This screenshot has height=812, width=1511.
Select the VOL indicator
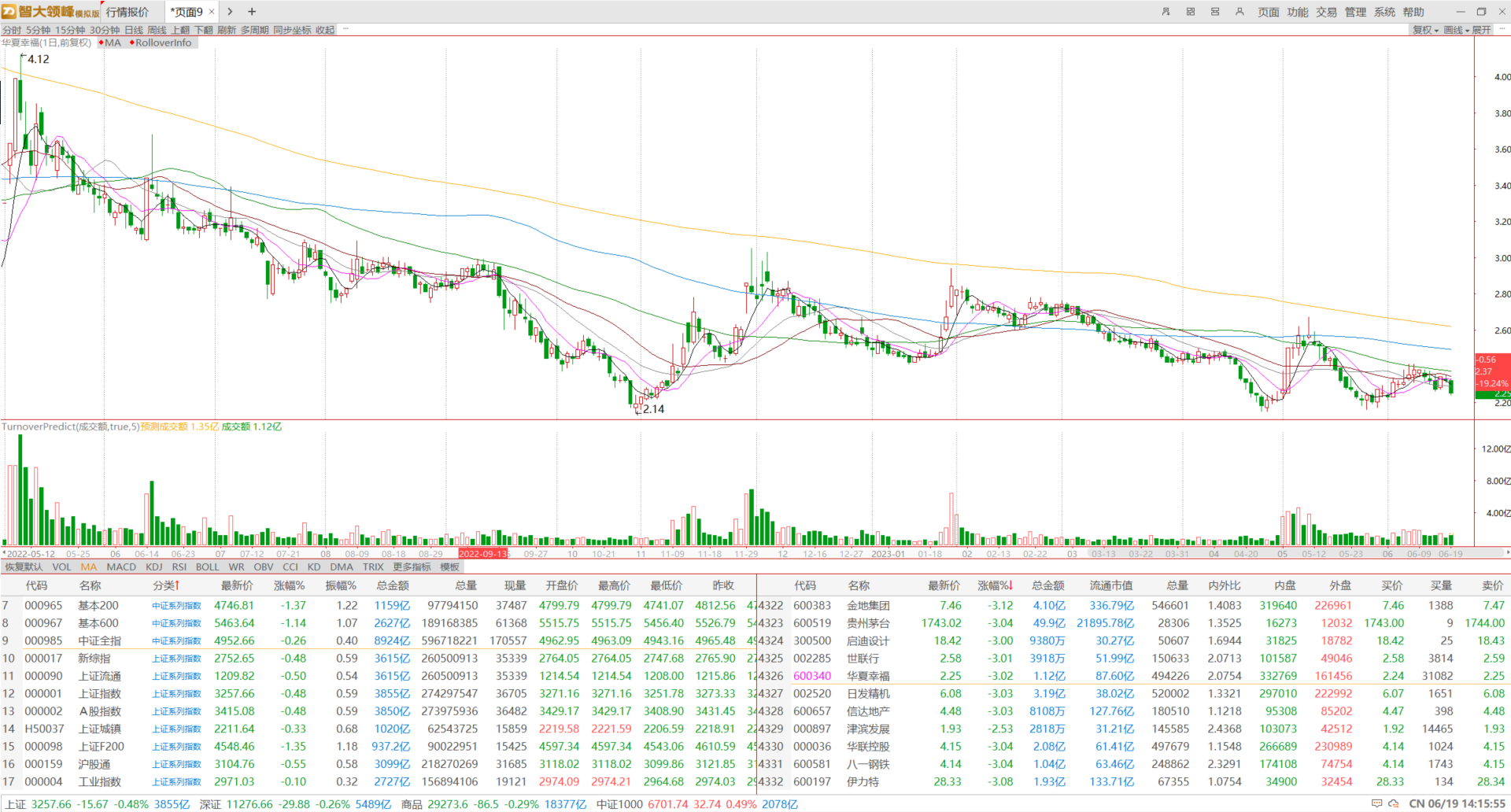pos(61,567)
